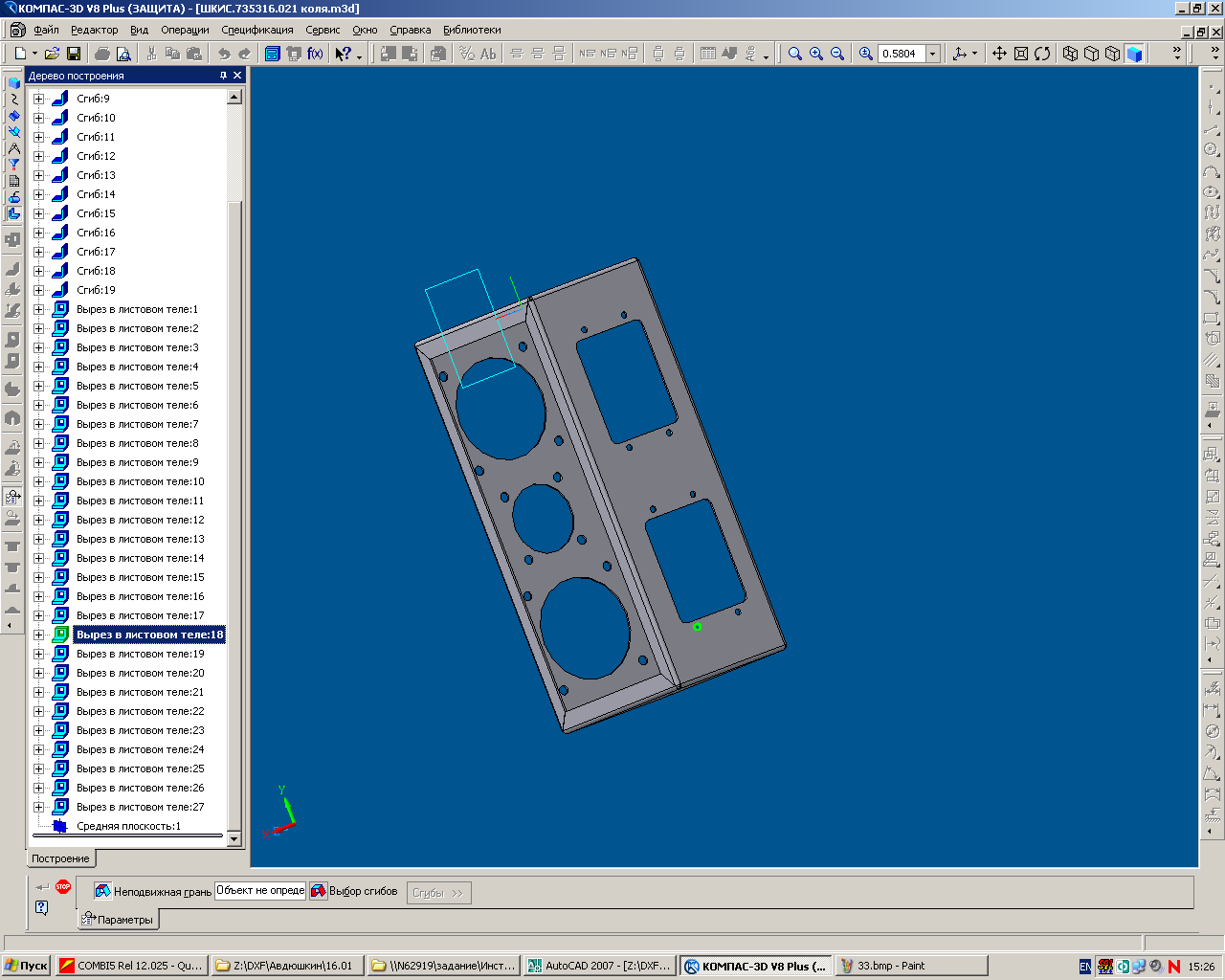1225x980 pixels.
Task: Expand Вырез в листовом теле:1 node
Action: click(39, 309)
